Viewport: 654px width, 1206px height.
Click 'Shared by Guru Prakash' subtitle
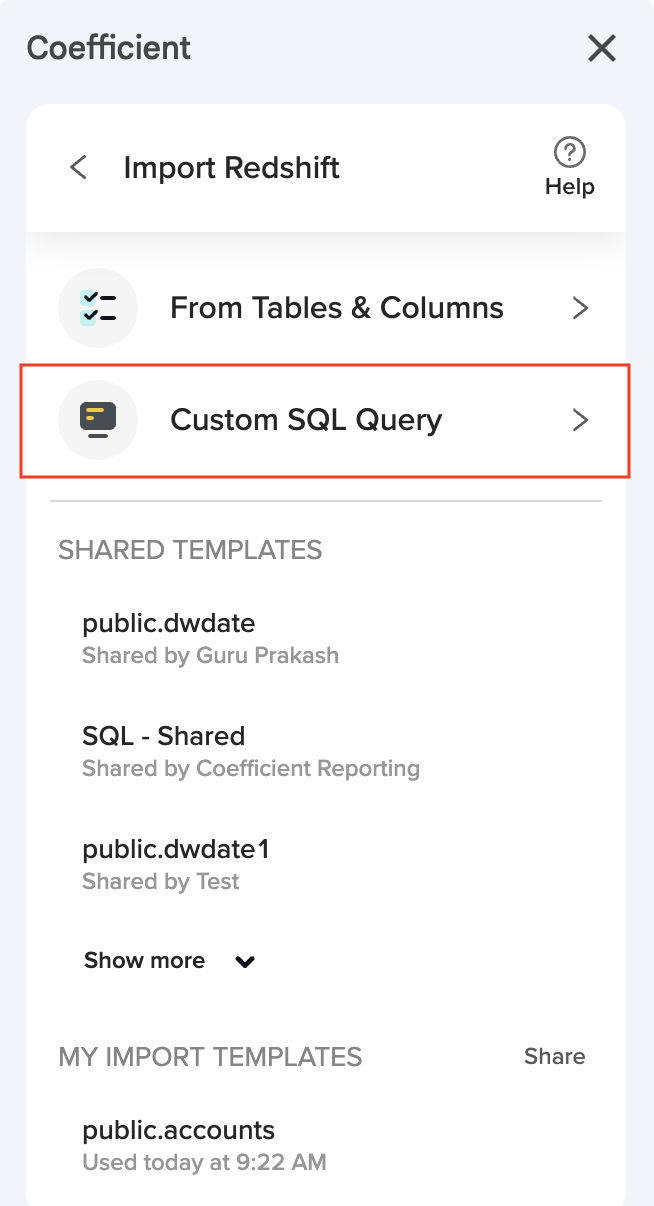pos(210,656)
